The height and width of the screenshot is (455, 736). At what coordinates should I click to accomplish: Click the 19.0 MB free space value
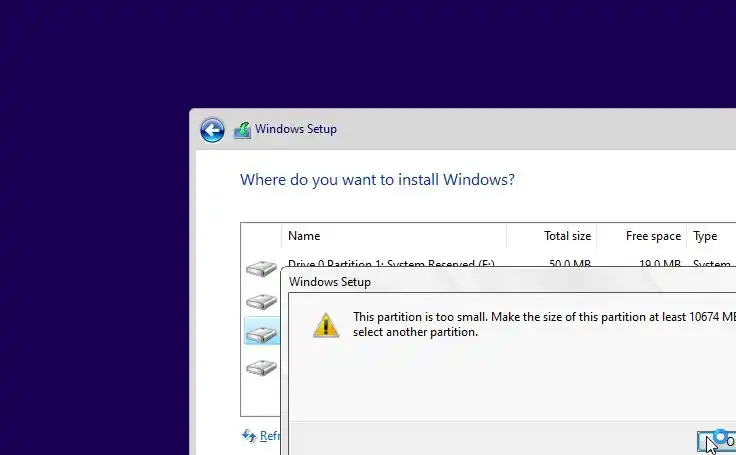[659, 263]
